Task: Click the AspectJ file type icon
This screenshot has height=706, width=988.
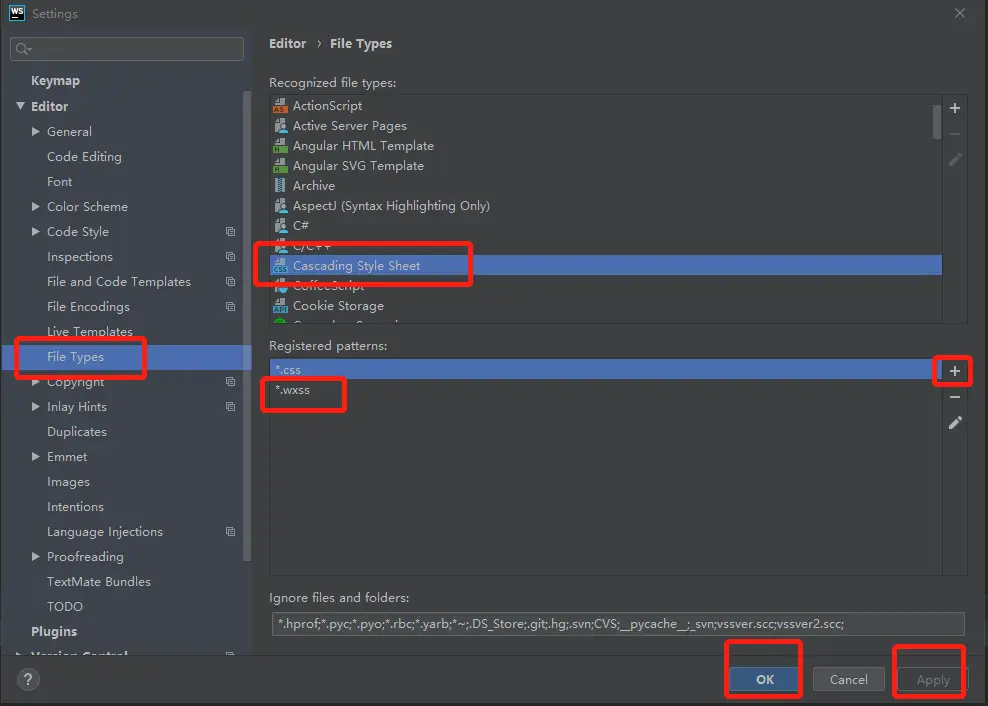Action: (x=280, y=206)
